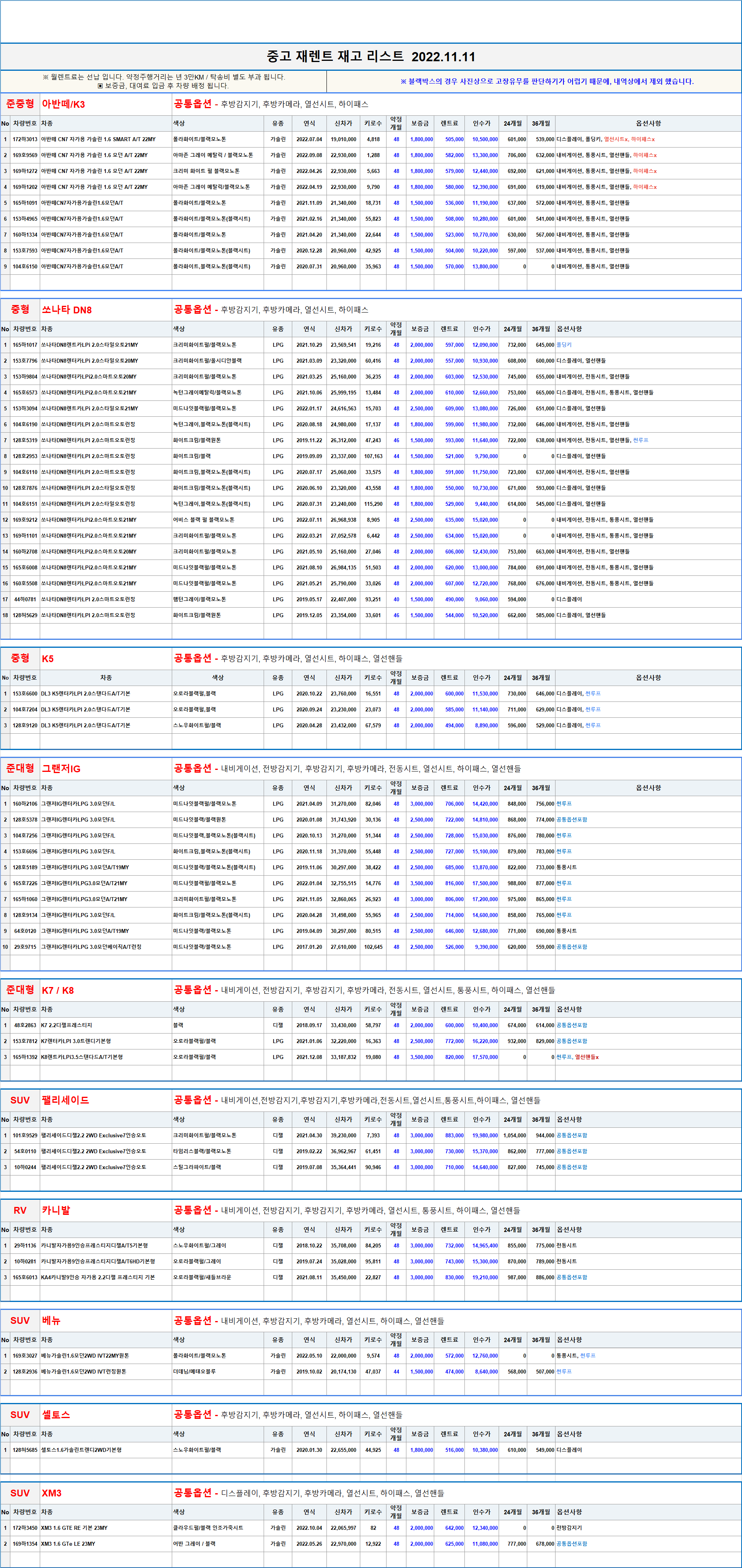Image resolution: width=742 pixels, height=1568 pixels.
Task: Click the '준중형' class label
Action: [20, 104]
